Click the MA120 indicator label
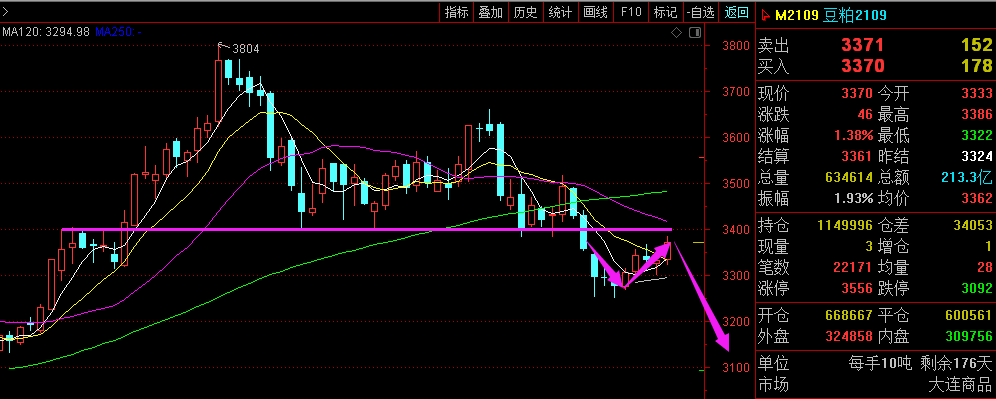This screenshot has height=399, width=996. click(46, 32)
